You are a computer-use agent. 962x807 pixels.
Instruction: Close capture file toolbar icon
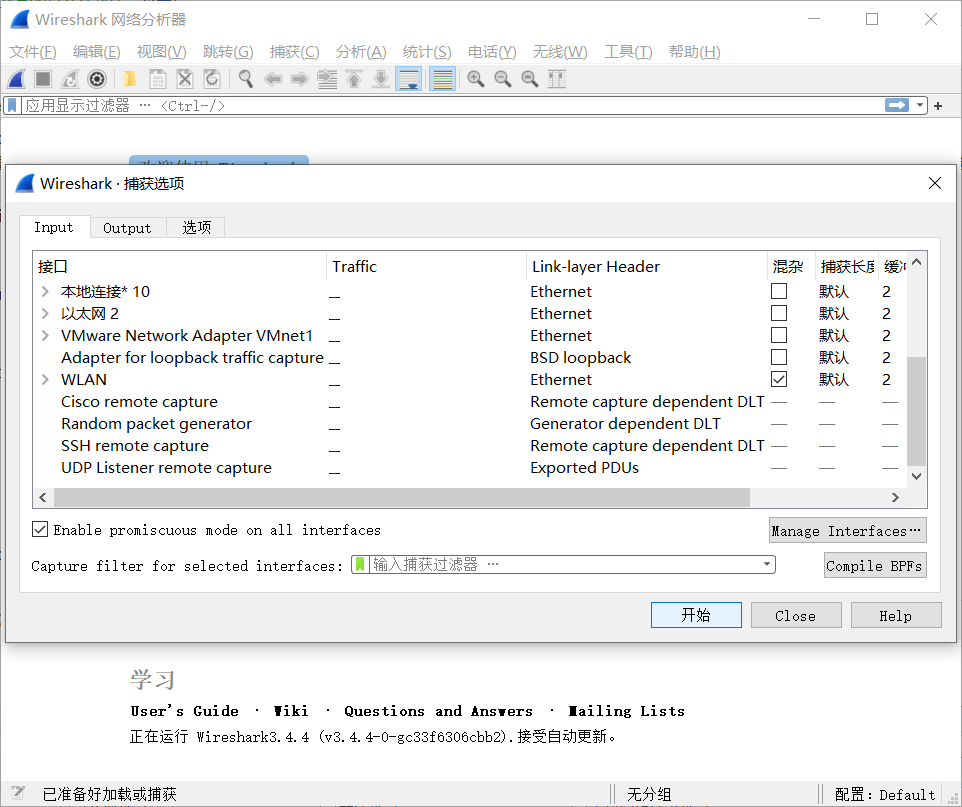pyautogui.click(x=185, y=79)
